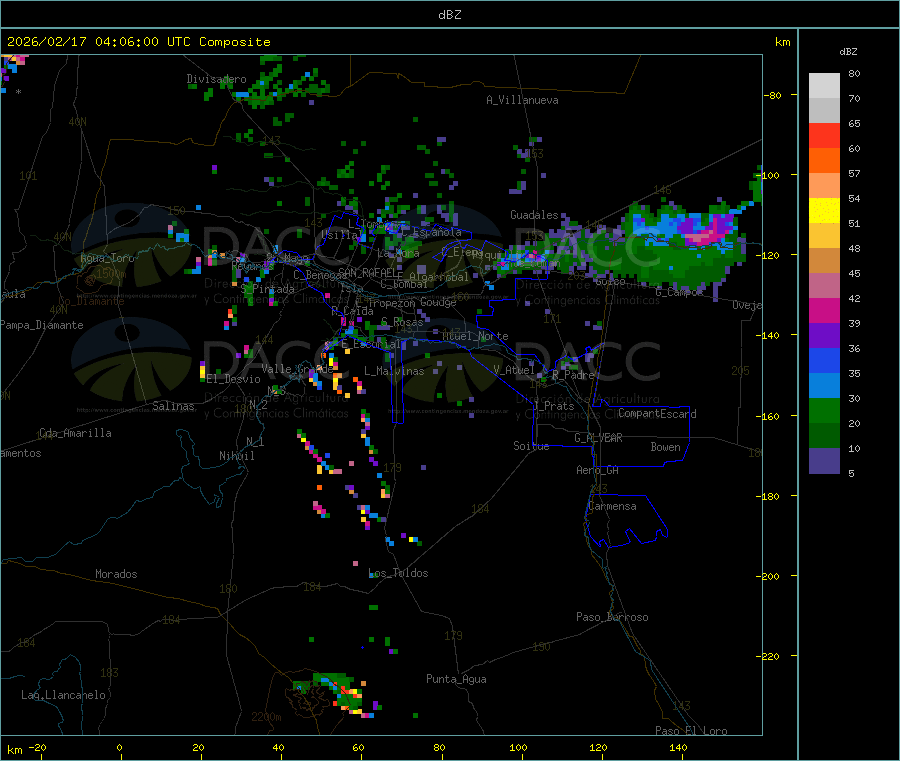Image resolution: width=900 pixels, height=761 pixels.
Task: Click the Pampa_Diamante map label
Action: (x=42, y=325)
